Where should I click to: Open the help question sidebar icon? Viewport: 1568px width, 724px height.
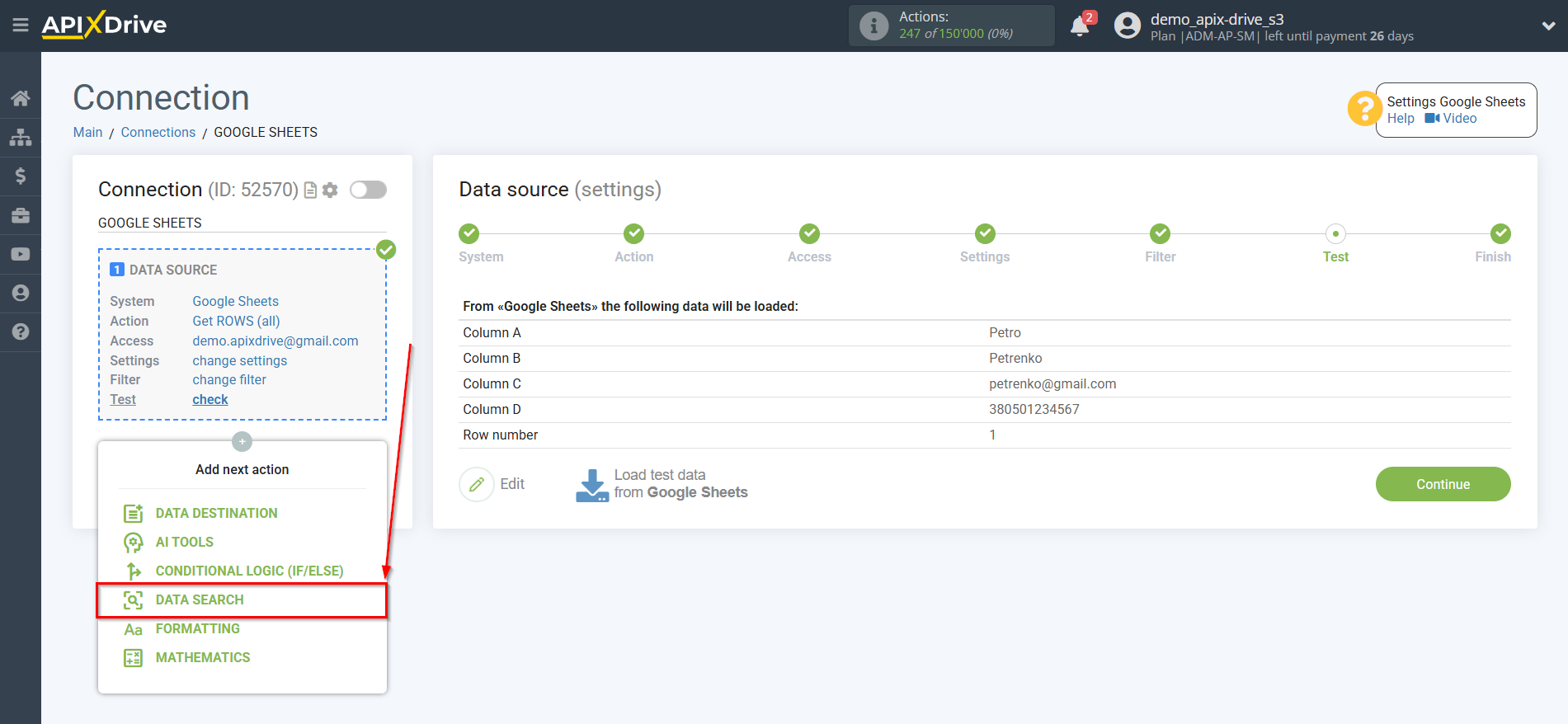pyautogui.click(x=21, y=331)
